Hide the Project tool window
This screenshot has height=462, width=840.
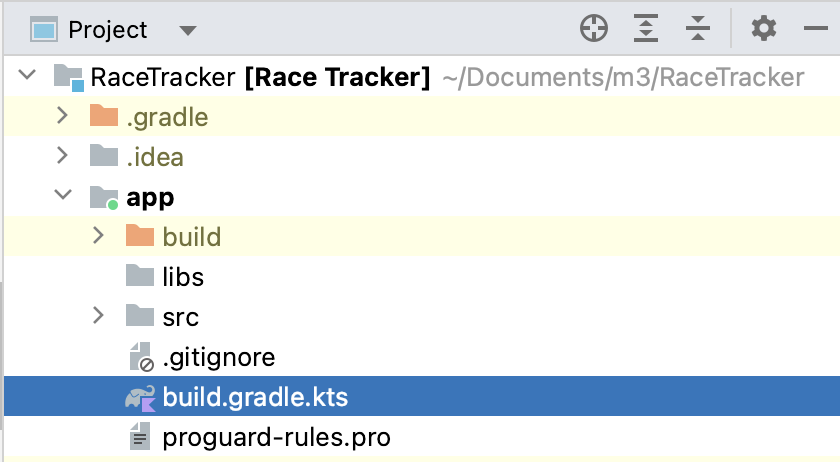(x=815, y=29)
